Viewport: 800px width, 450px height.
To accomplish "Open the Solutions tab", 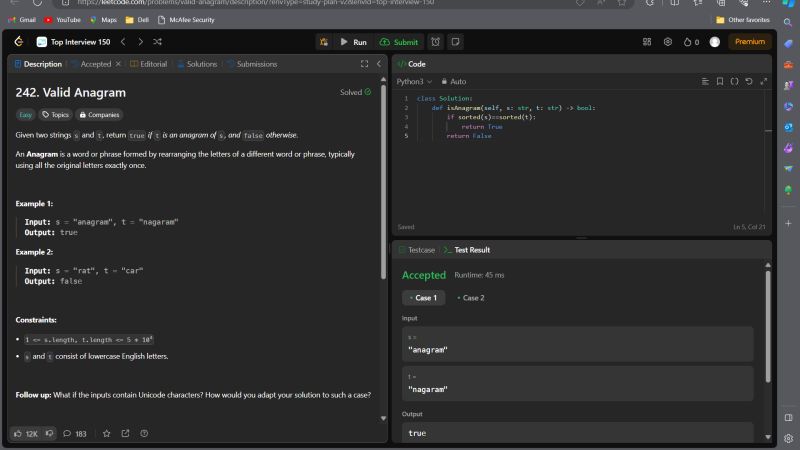I will pos(197,64).
